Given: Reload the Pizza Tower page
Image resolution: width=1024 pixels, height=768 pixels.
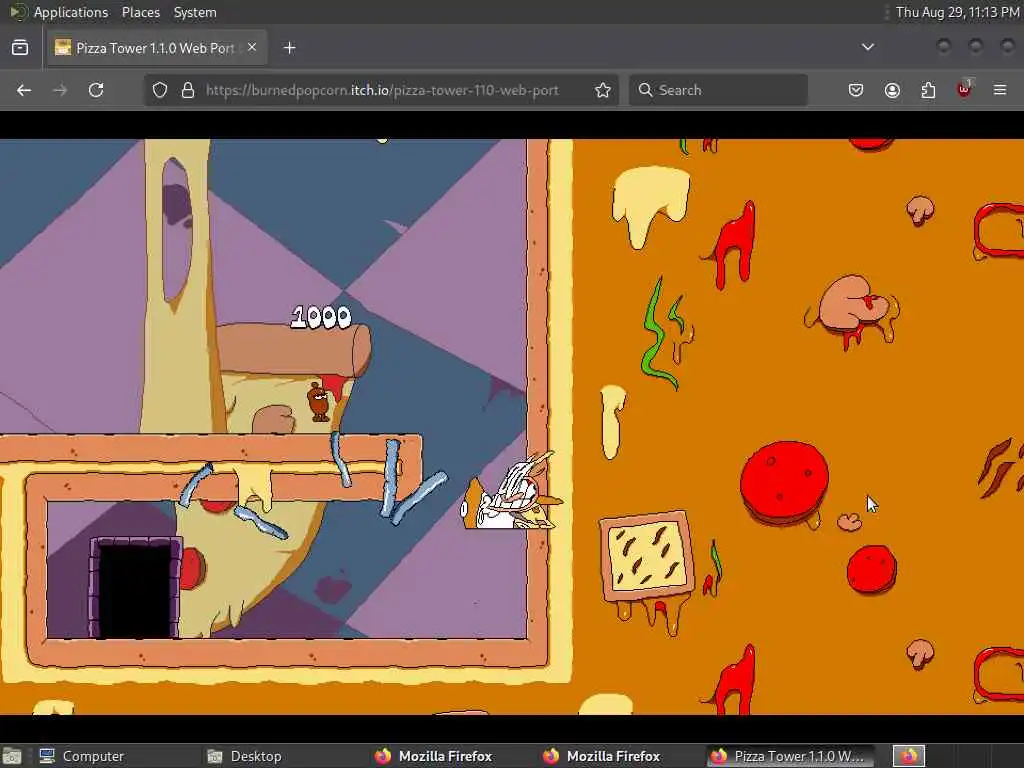Looking at the screenshot, I should [96, 90].
